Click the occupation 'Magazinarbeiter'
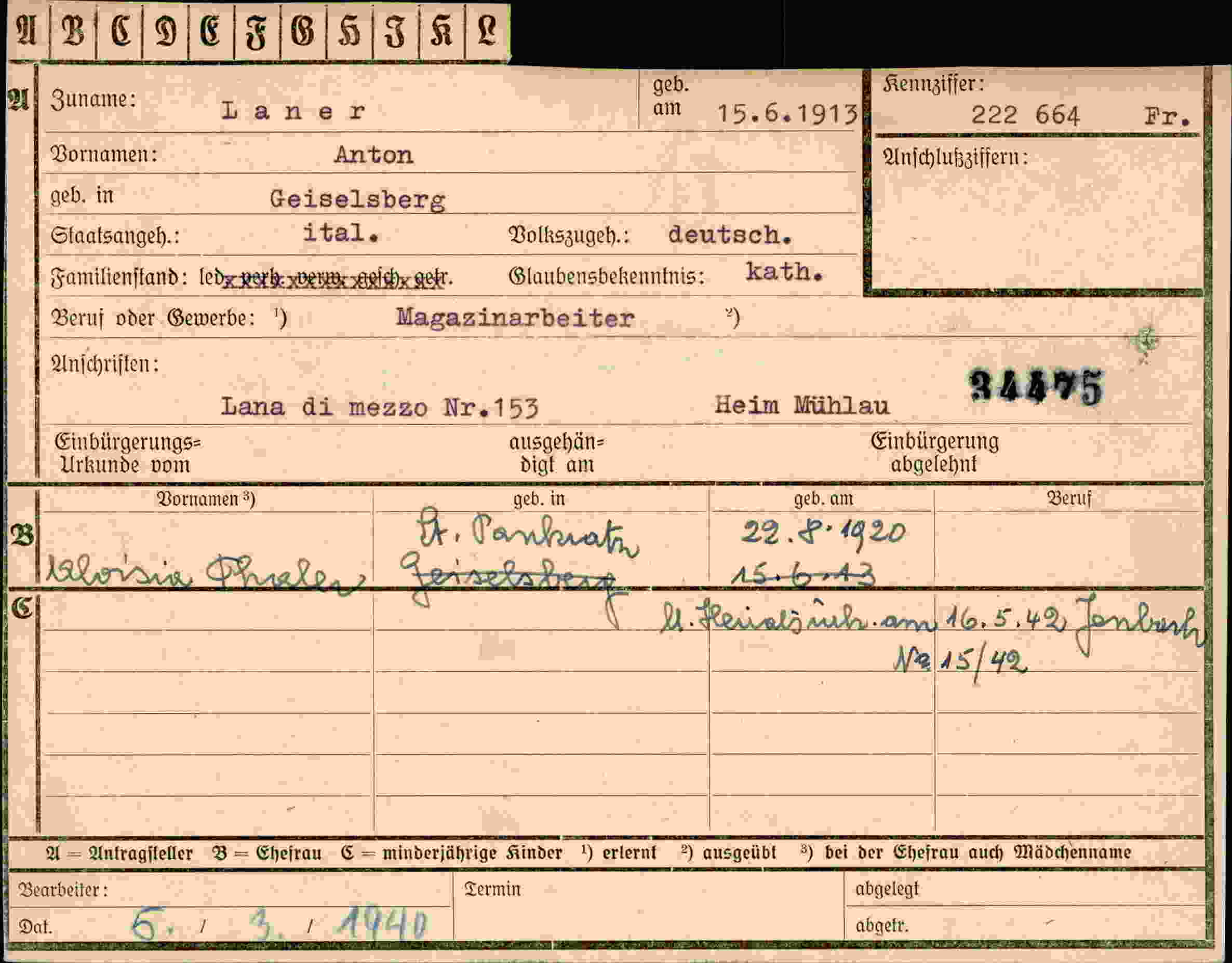This screenshot has height=963, width=1232. click(515, 318)
